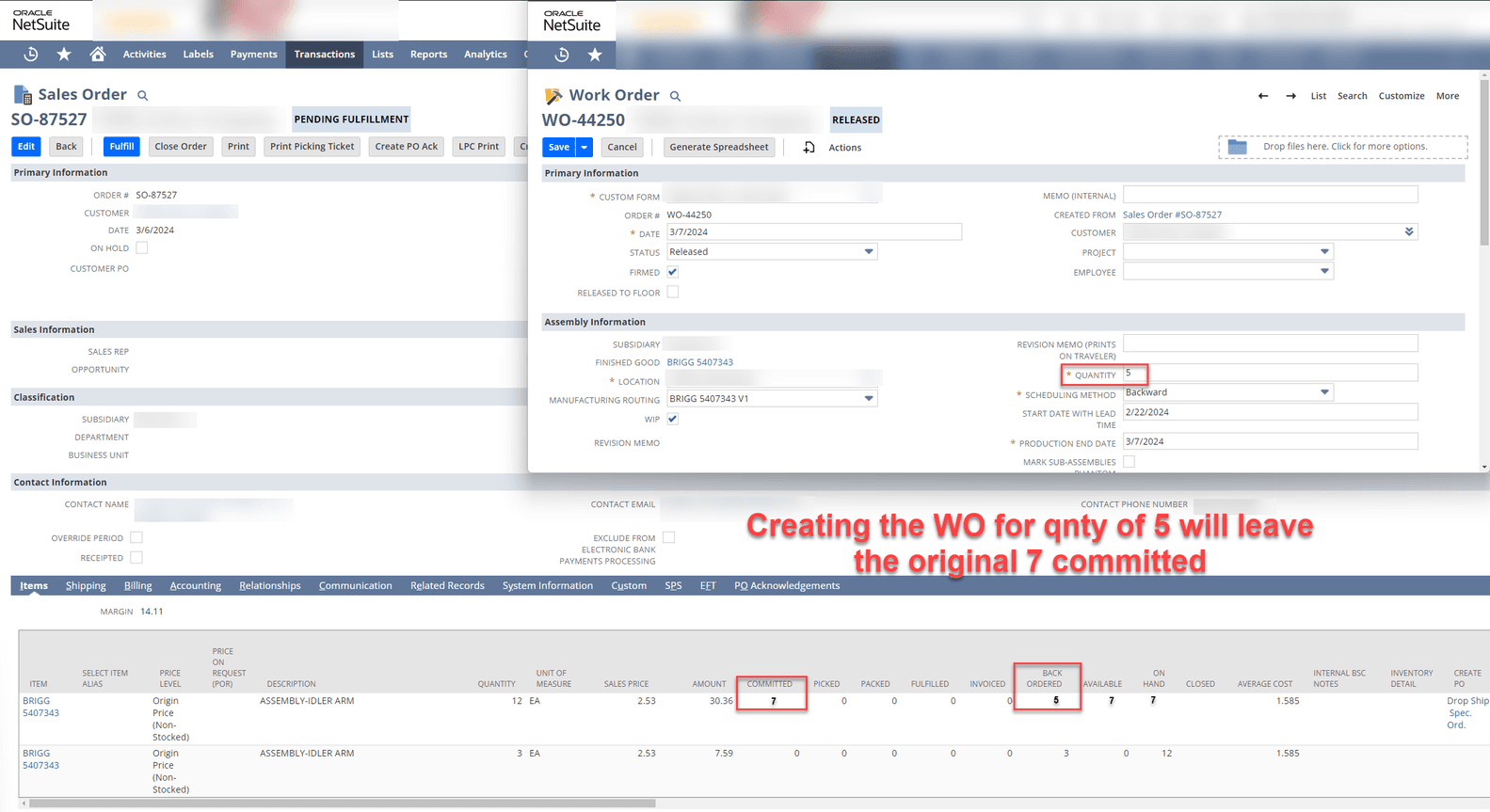Image resolution: width=1490 pixels, height=812 pixels.
Task: Click horizontal scrollbar under items table
Action: click(342, 804)
